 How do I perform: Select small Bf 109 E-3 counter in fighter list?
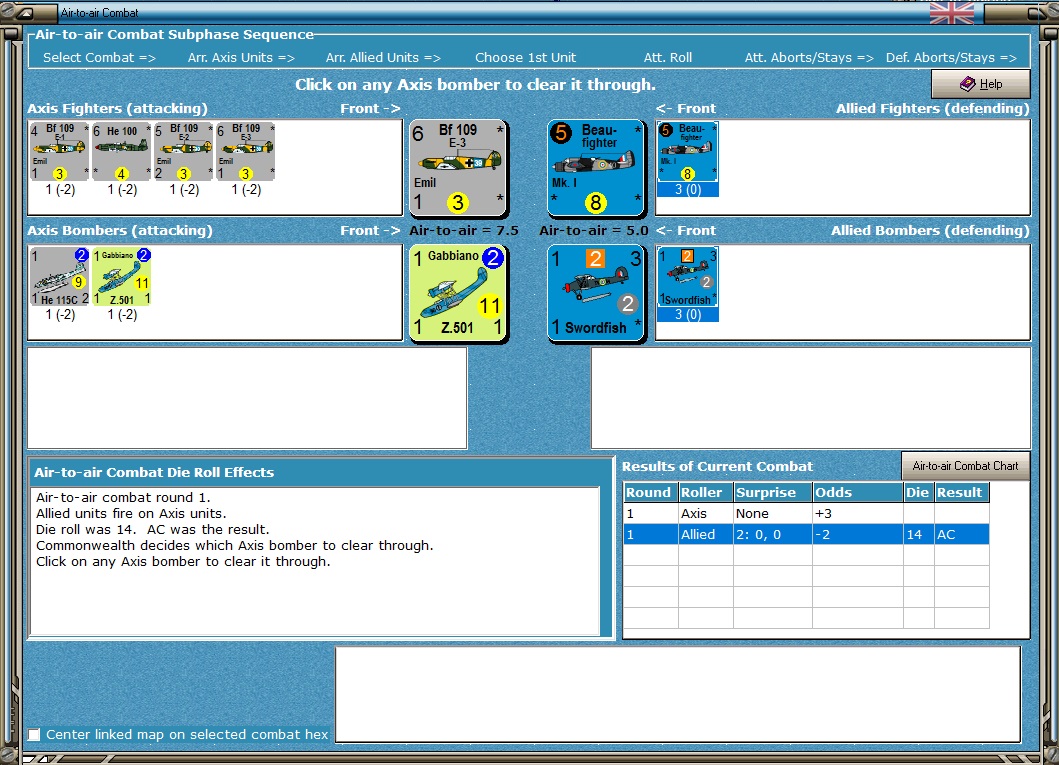(x=246, y=151)
